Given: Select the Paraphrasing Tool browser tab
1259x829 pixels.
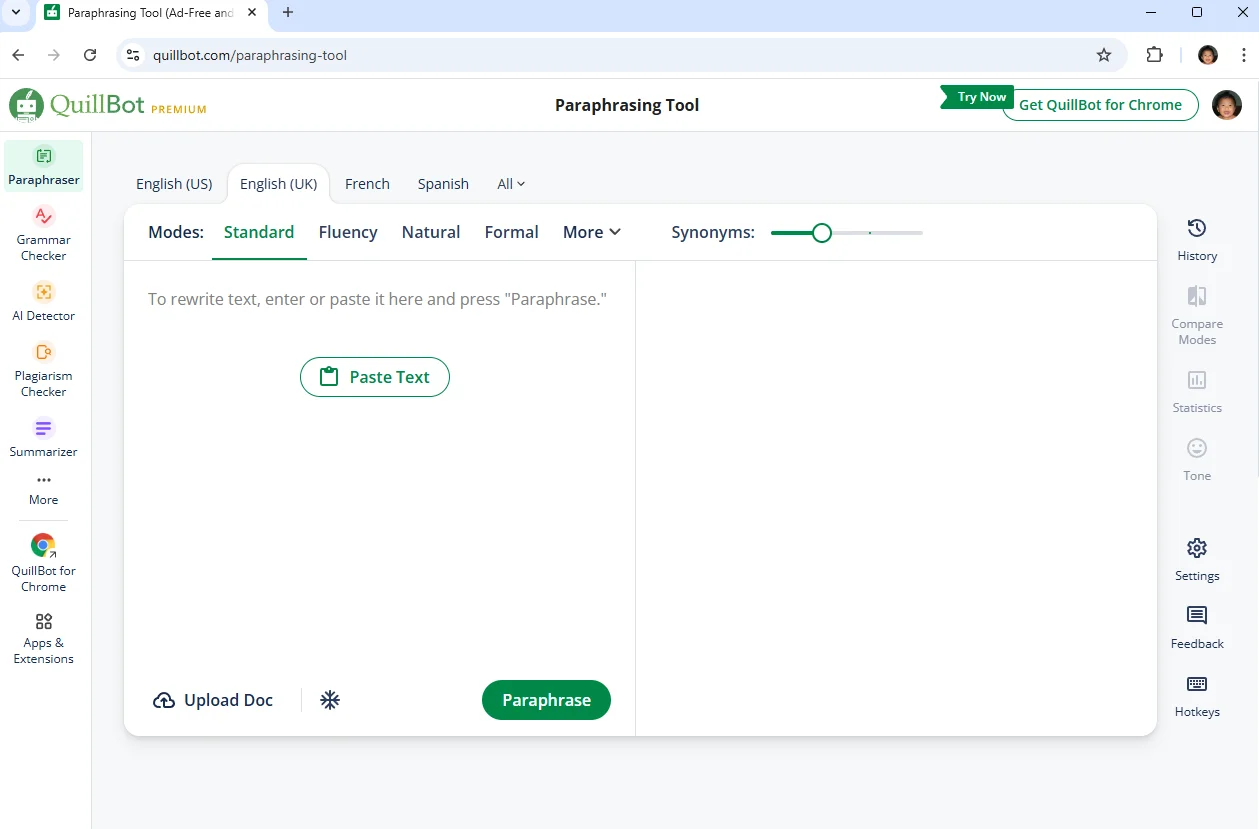Looking at the screenshot, I should [152, 14].
